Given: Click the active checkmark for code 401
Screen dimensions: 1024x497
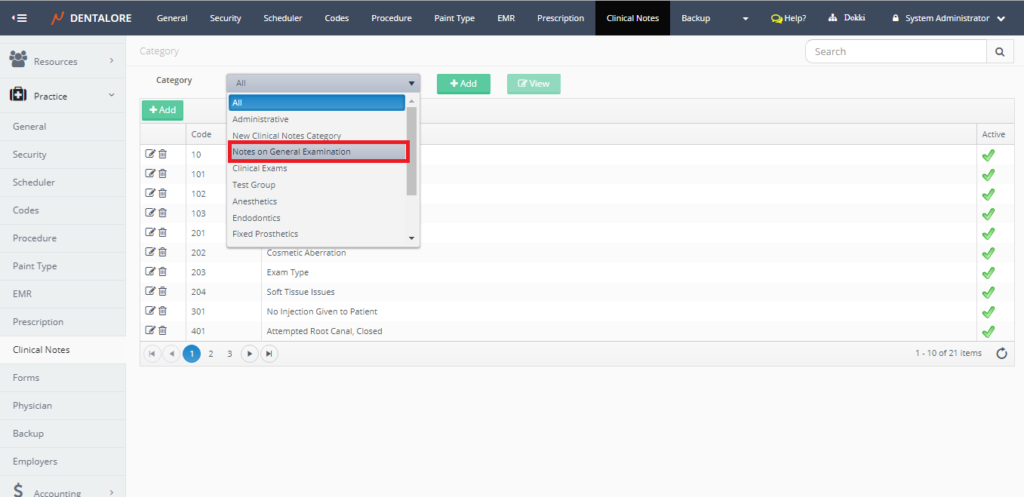Looking at the screenshot, I should tap(988, 331).
